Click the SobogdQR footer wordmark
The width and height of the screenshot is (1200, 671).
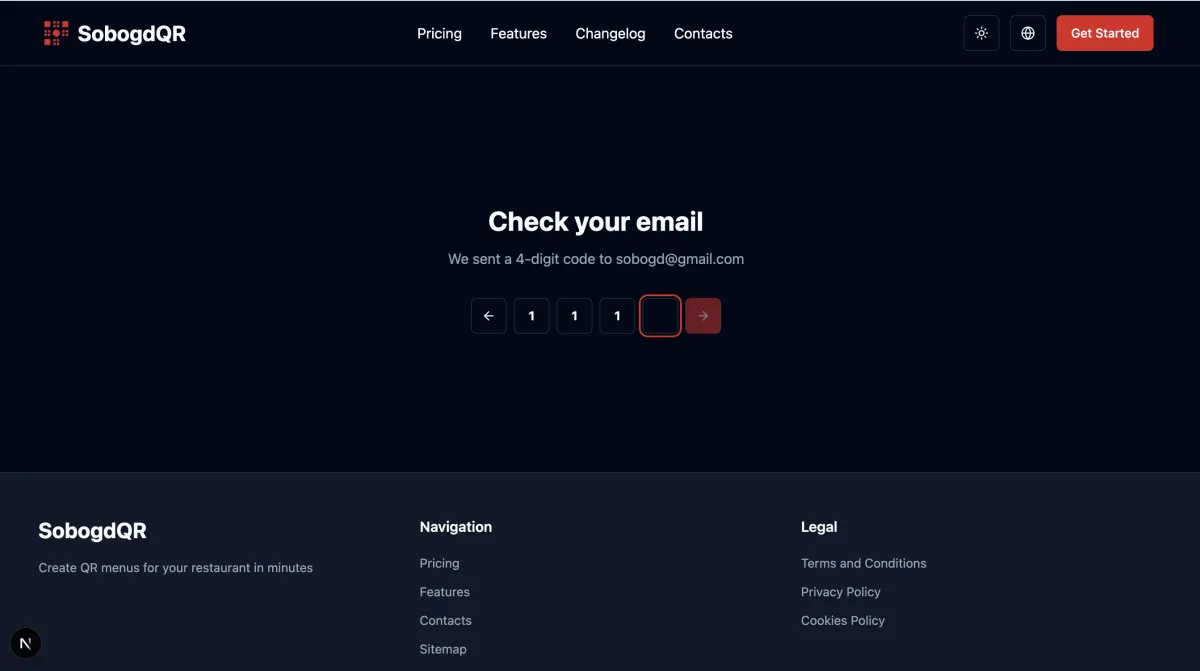92,530
